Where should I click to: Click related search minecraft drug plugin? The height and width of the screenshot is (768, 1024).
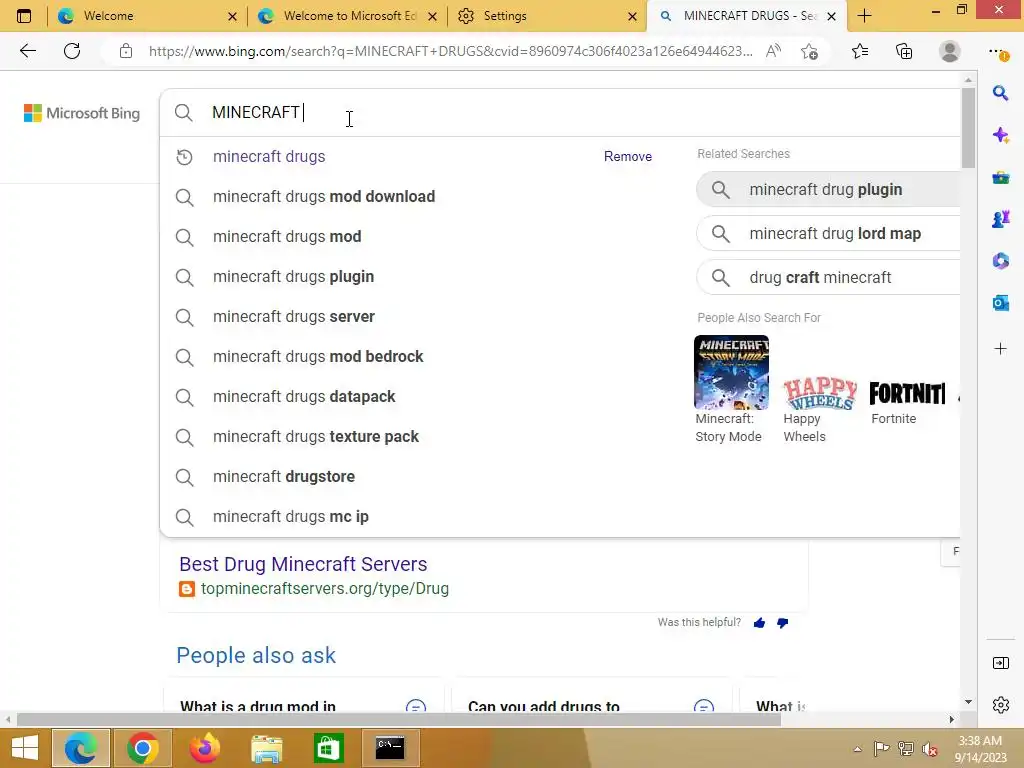pyautogui.click(x=828, y=189)
